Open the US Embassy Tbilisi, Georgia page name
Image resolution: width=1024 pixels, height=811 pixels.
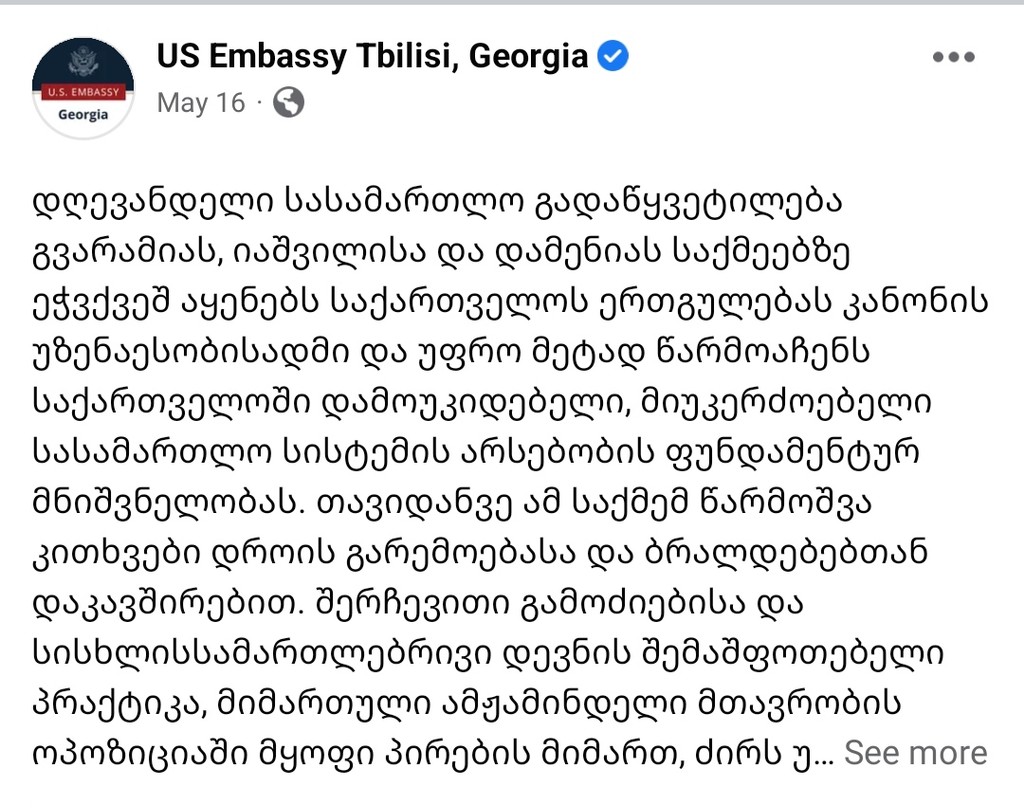pos(372,56)
